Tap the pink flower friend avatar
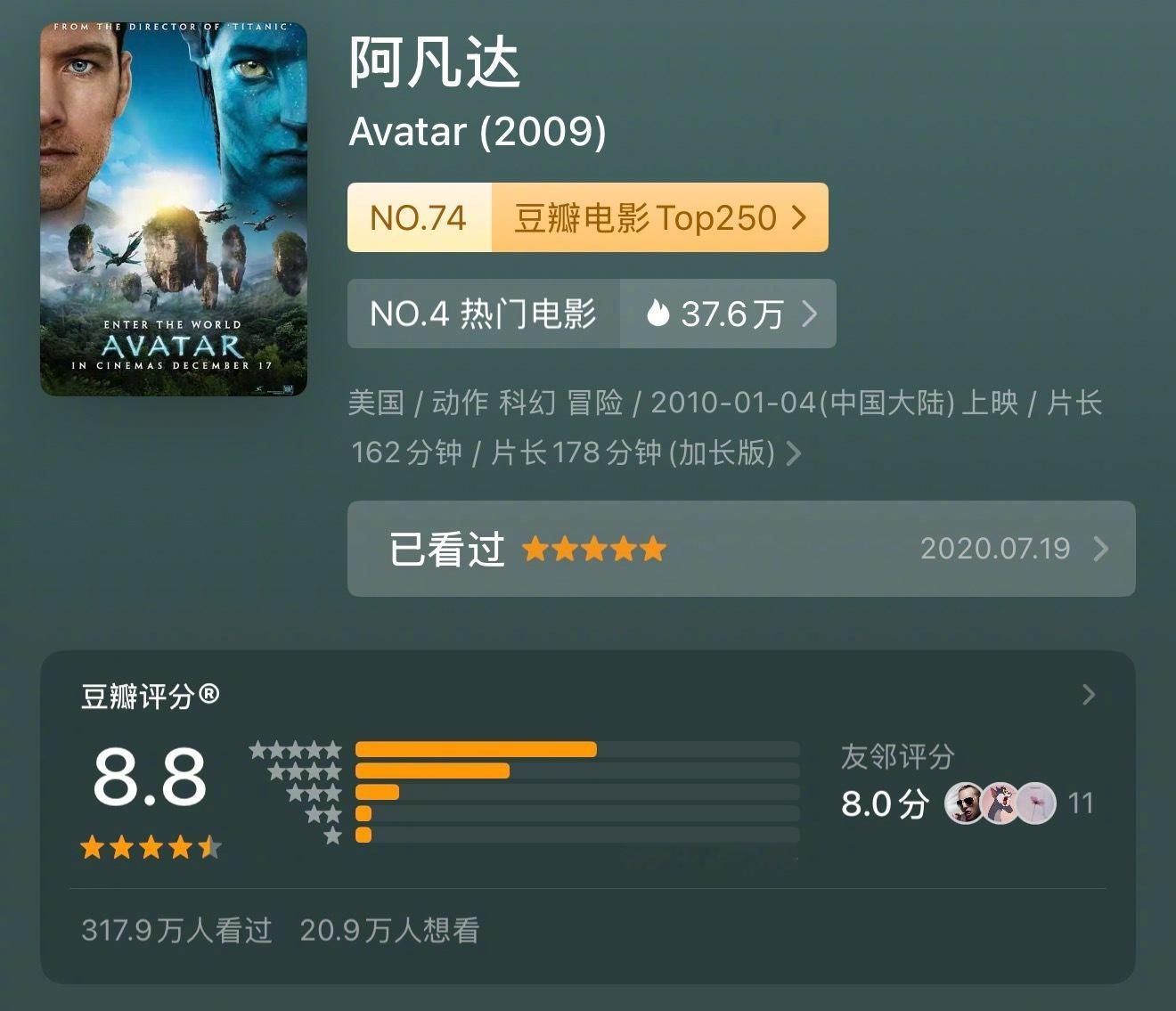1176x1011 pixels. 1036,803
